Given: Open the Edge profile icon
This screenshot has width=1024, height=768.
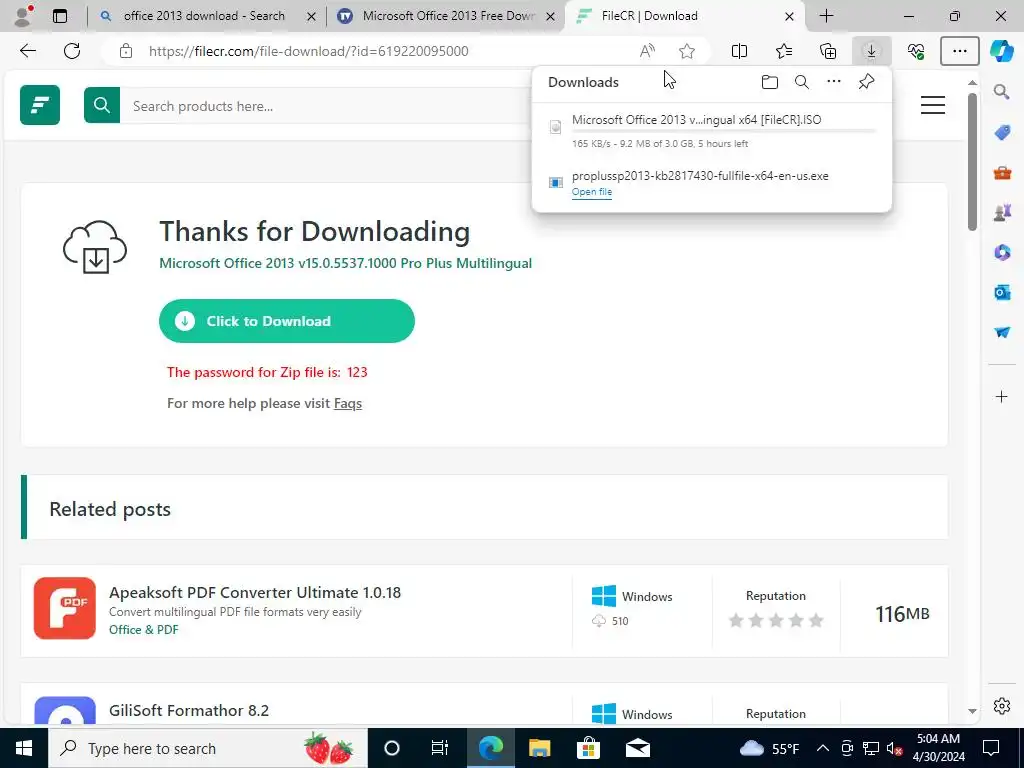Looking at the screenshot, I should tap(24, 16).
